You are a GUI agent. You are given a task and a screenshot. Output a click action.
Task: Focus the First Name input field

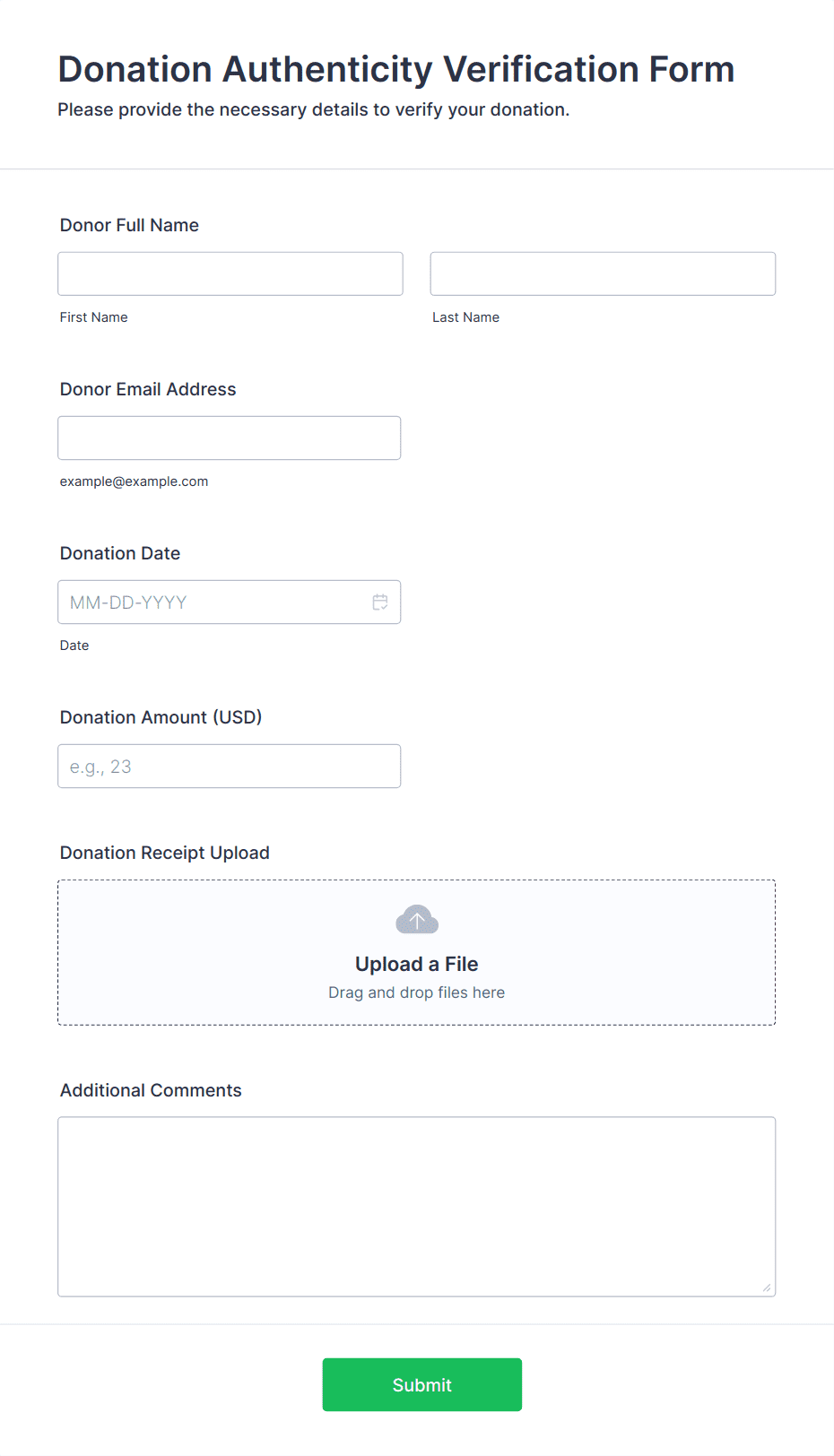pyautogui.click(x=230, y=273)
